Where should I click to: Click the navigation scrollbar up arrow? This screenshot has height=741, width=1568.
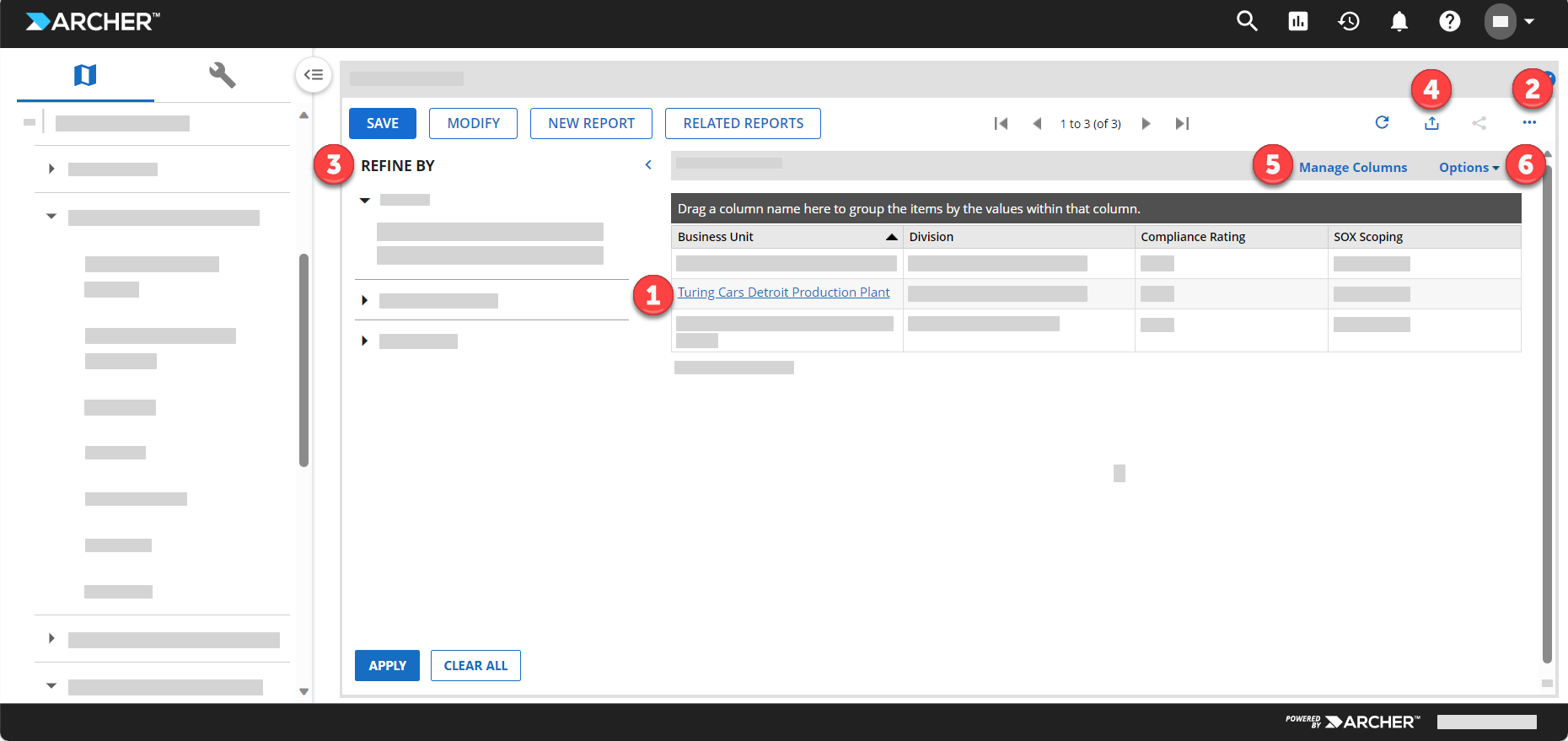303,115
